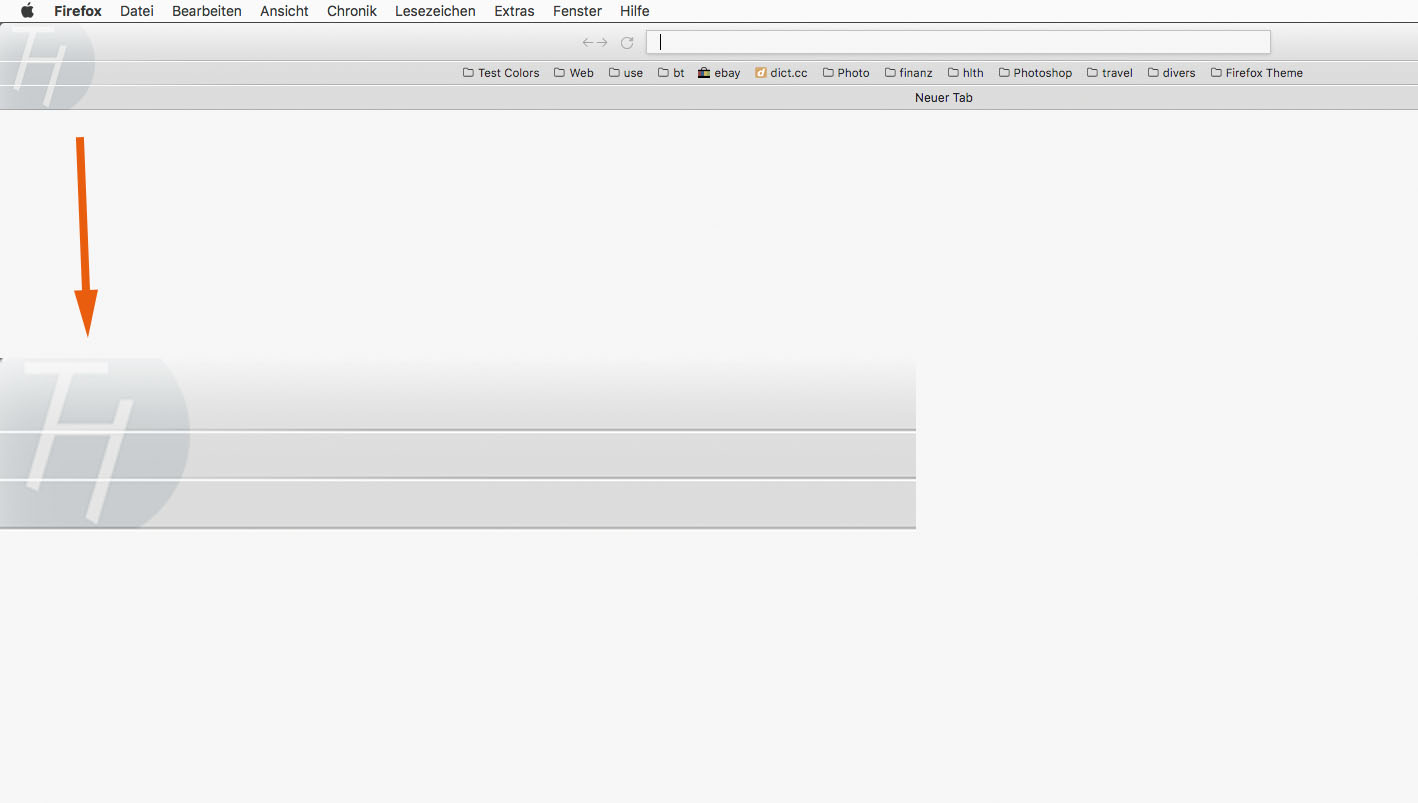The width and height of the screenshot is (1418, 803).
Task: Open the Firefox application menu
Action: [x=78, y=11]
